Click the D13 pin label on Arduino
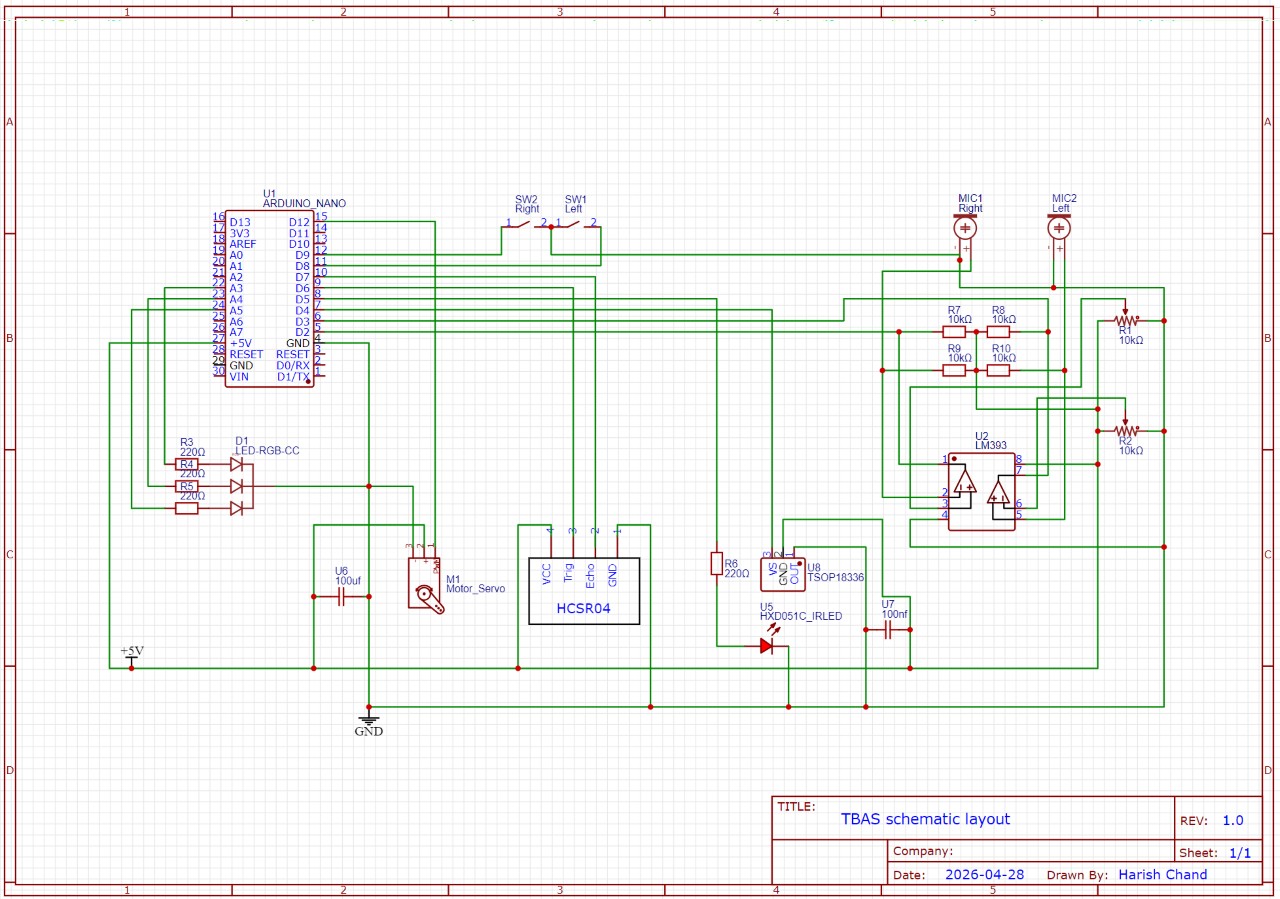1280x899 pixels. pyautogui.click(x=240, y=222)
